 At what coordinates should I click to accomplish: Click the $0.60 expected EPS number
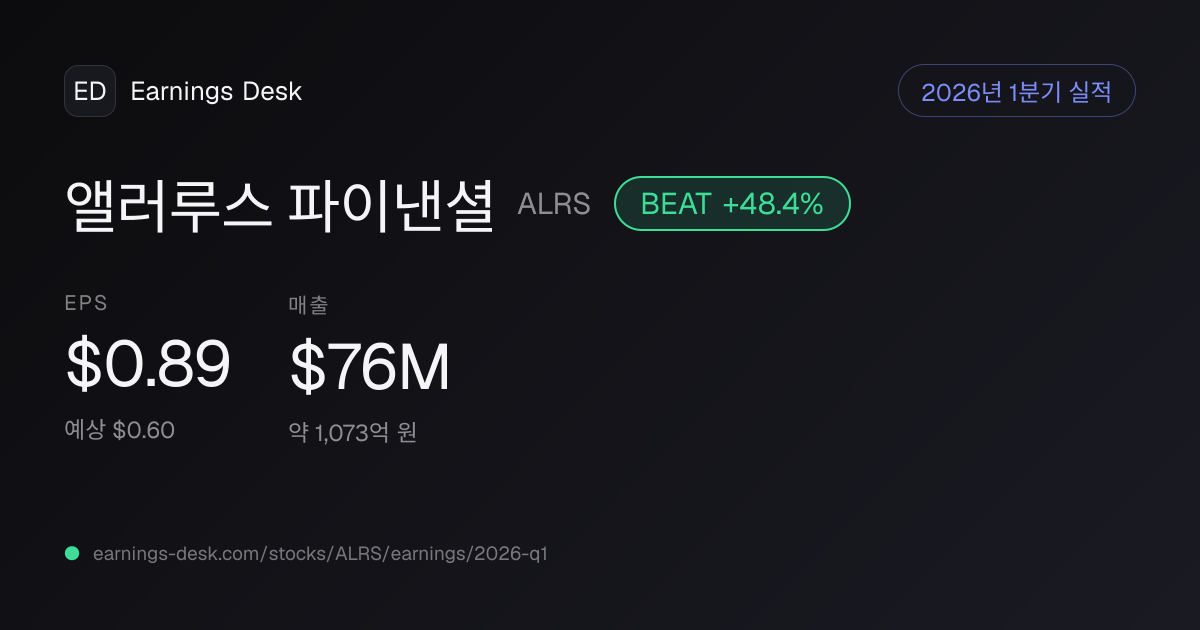[144, 431]
